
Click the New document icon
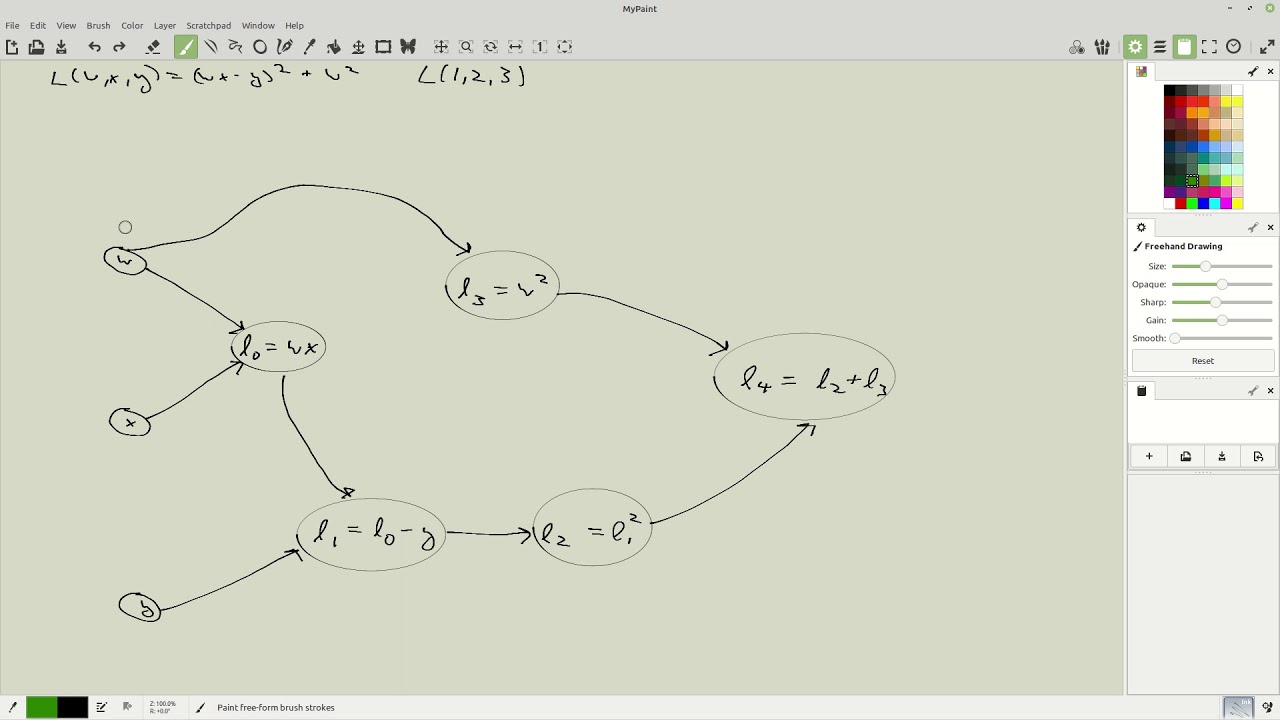pos(12,47)
